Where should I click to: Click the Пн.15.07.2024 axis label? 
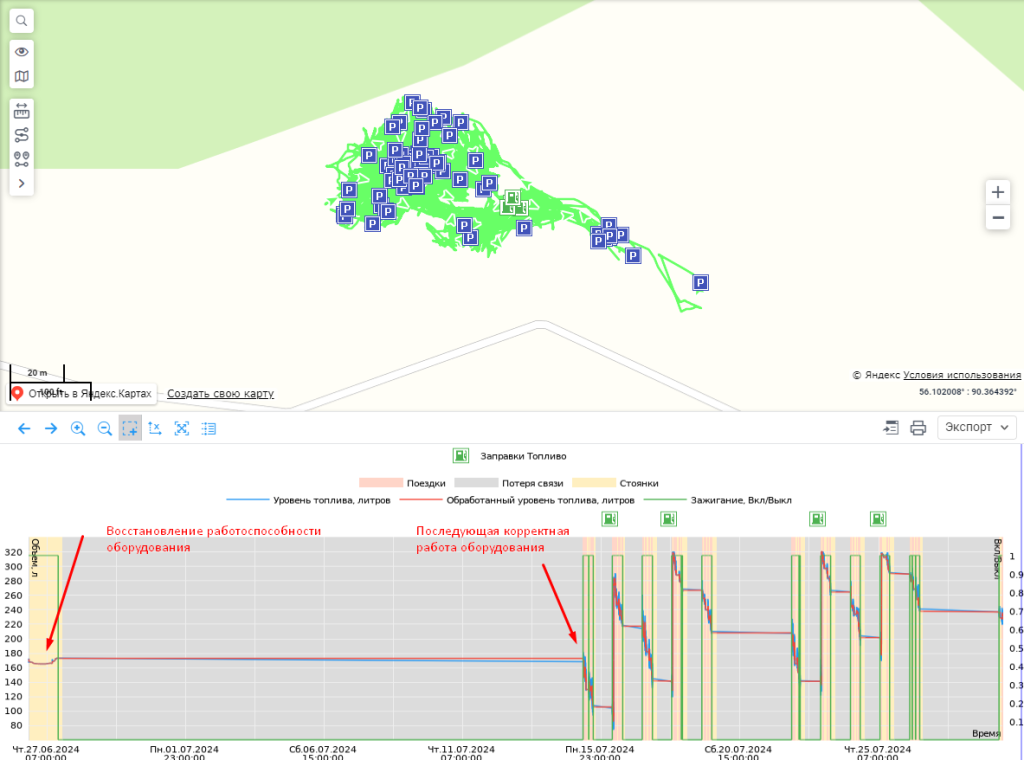tap(600, 752)
